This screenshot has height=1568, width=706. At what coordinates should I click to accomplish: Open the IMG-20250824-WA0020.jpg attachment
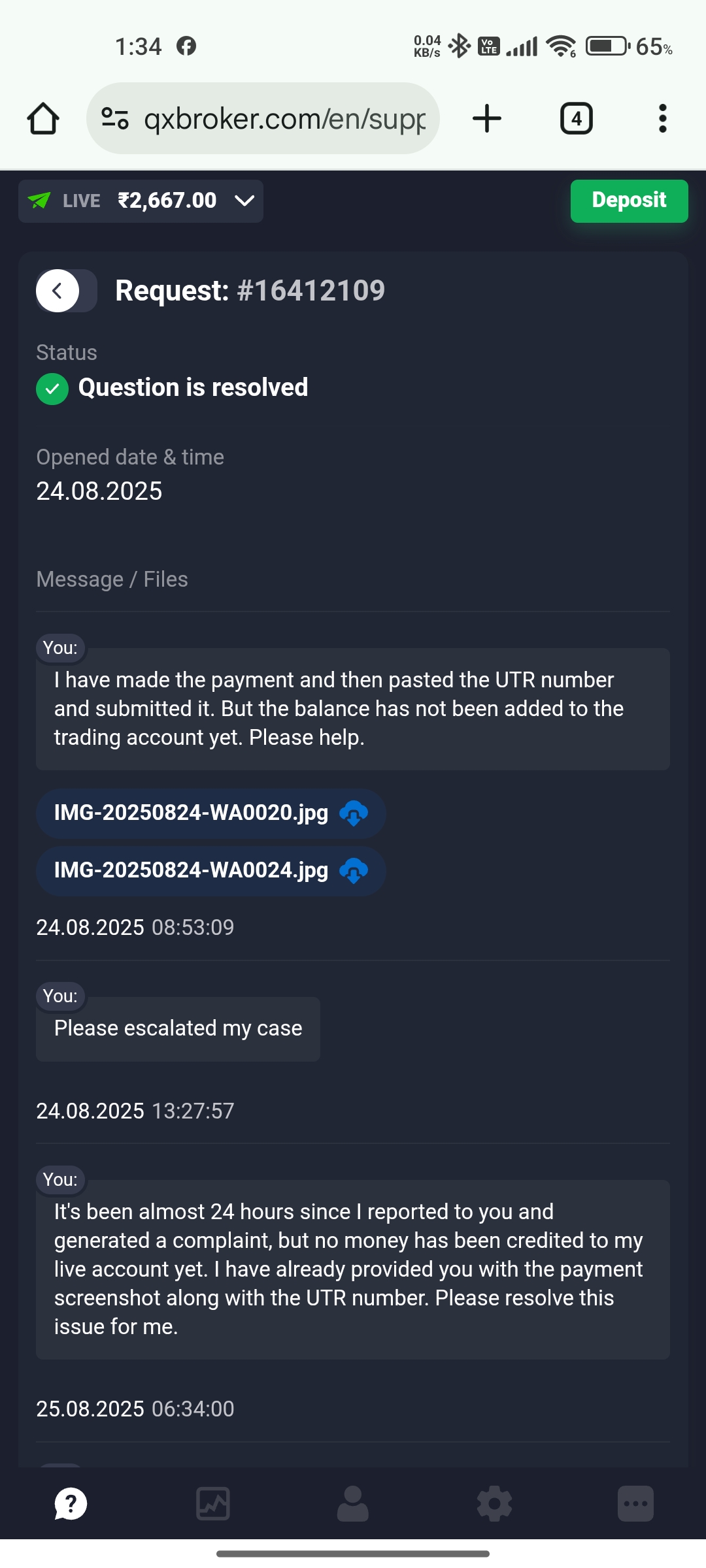tap(191, 813)
